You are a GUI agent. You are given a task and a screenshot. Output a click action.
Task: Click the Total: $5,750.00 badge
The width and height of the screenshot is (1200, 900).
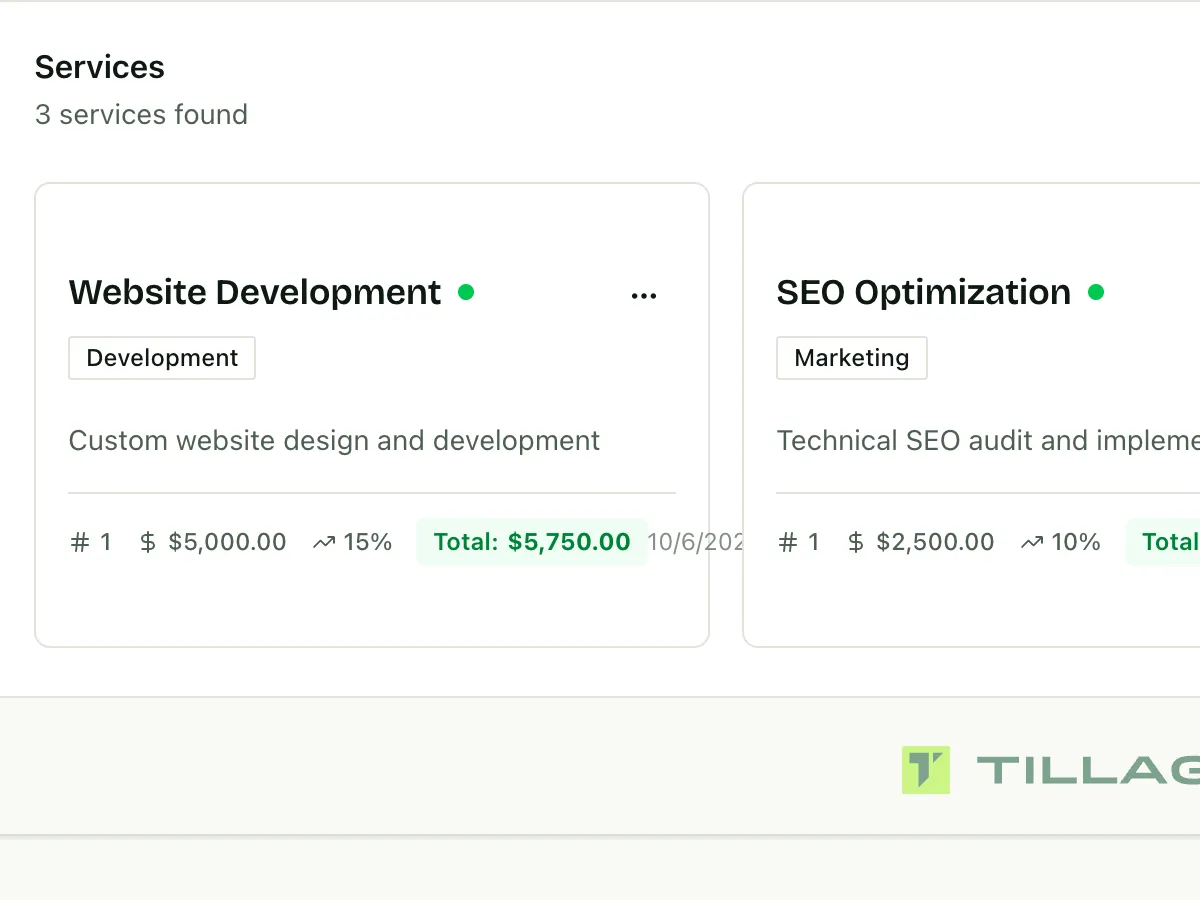click(532, 542)
